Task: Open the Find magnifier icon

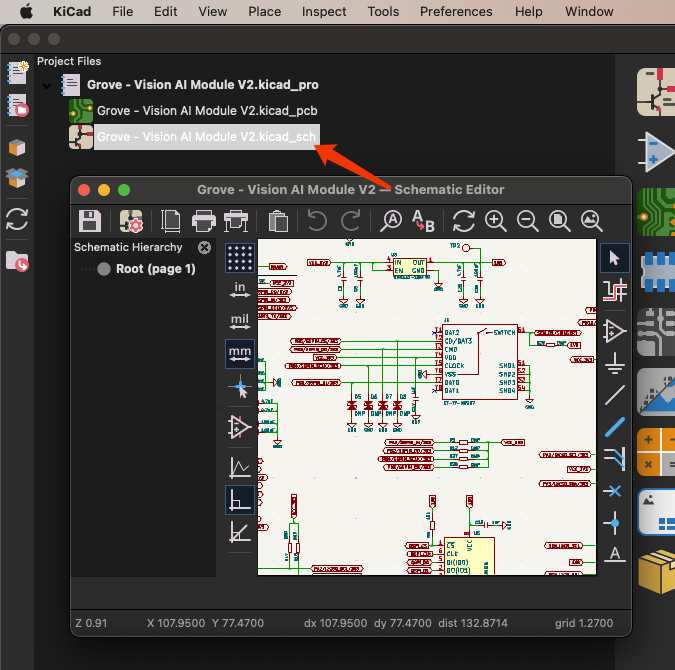Action: click(x=391, y=221)
